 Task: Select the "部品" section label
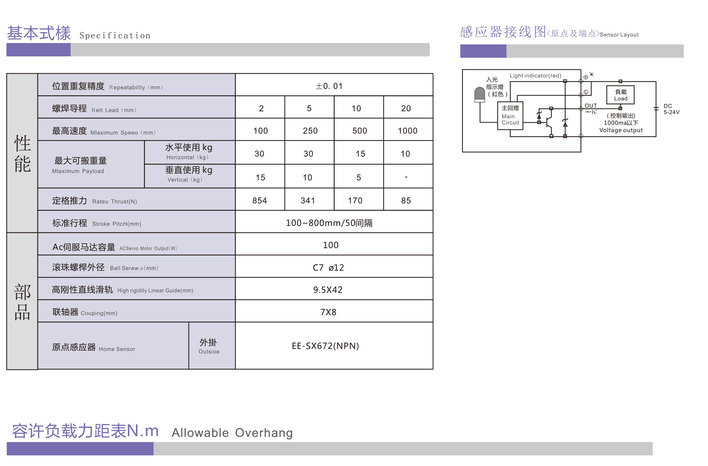pos(22,302)
